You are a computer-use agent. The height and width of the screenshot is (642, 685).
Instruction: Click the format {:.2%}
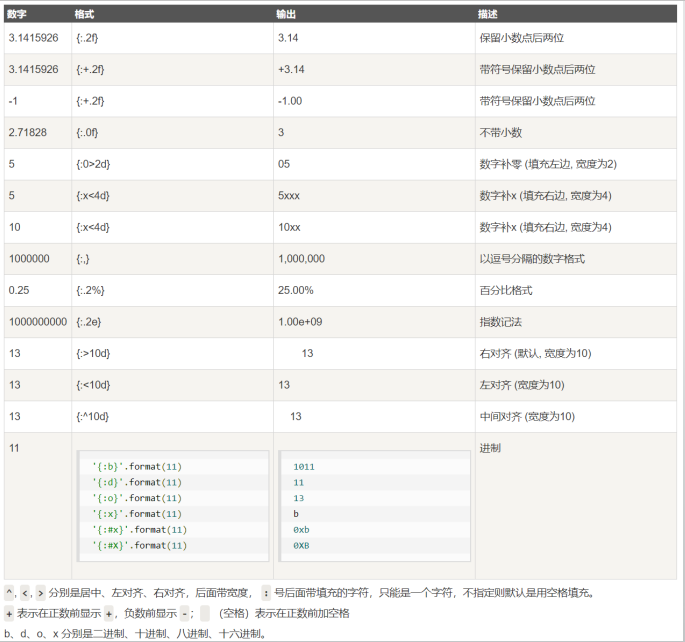pos(90,290)
